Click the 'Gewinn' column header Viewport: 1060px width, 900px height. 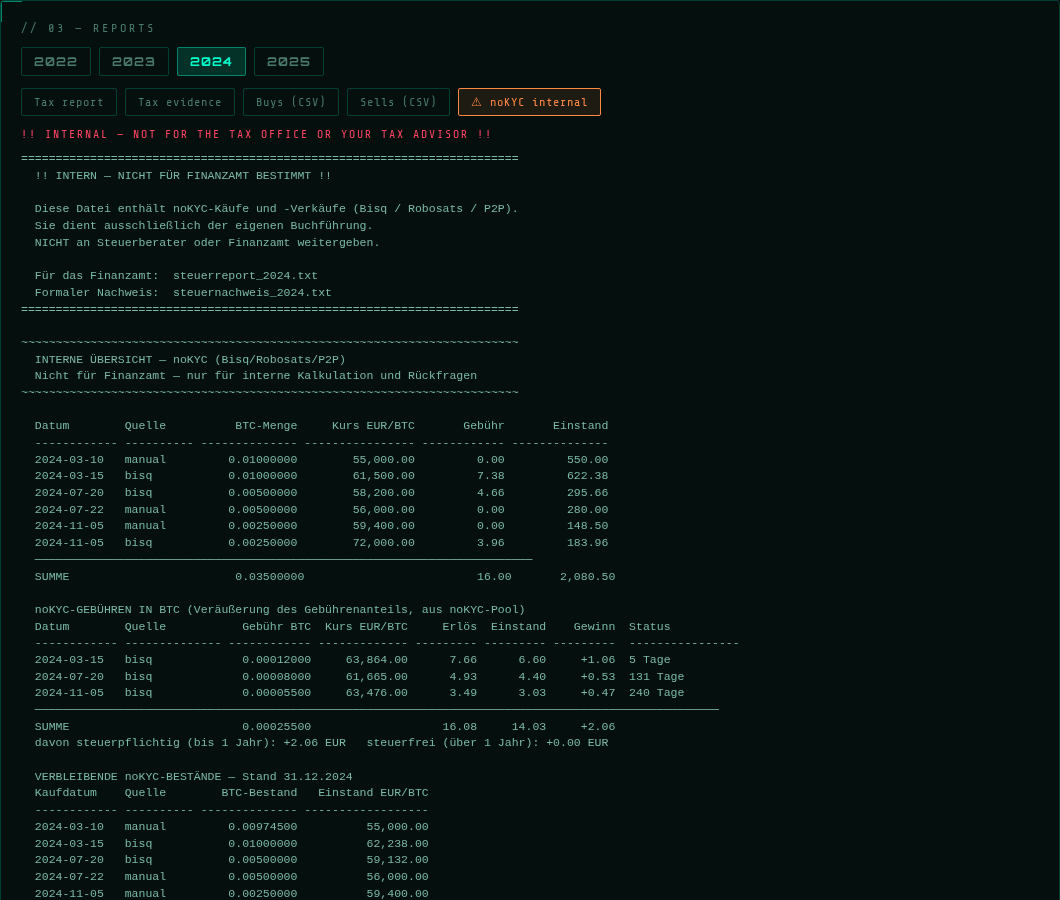[x=594, y=627]
